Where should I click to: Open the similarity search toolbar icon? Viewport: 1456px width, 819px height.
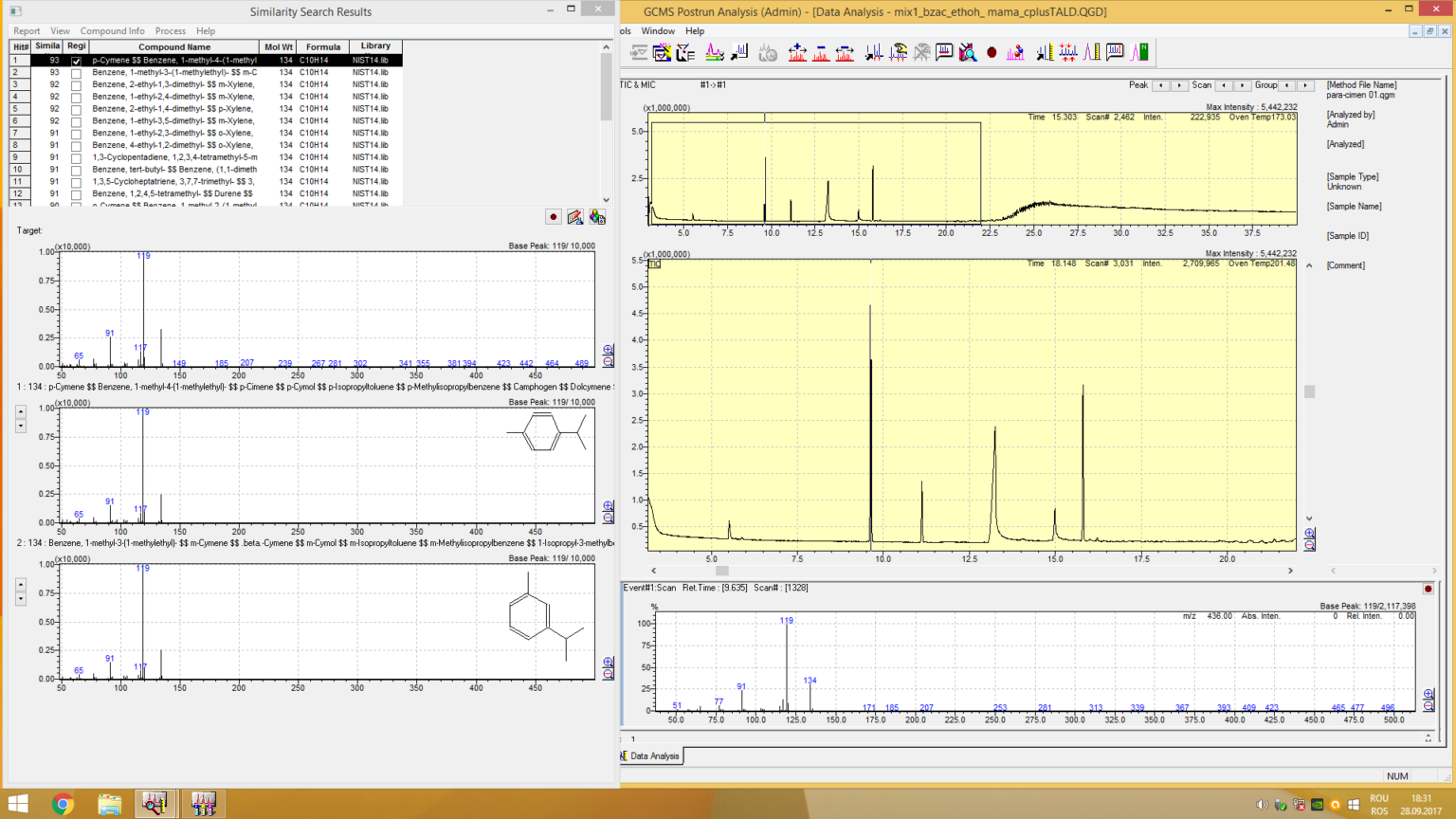point(968,52)
